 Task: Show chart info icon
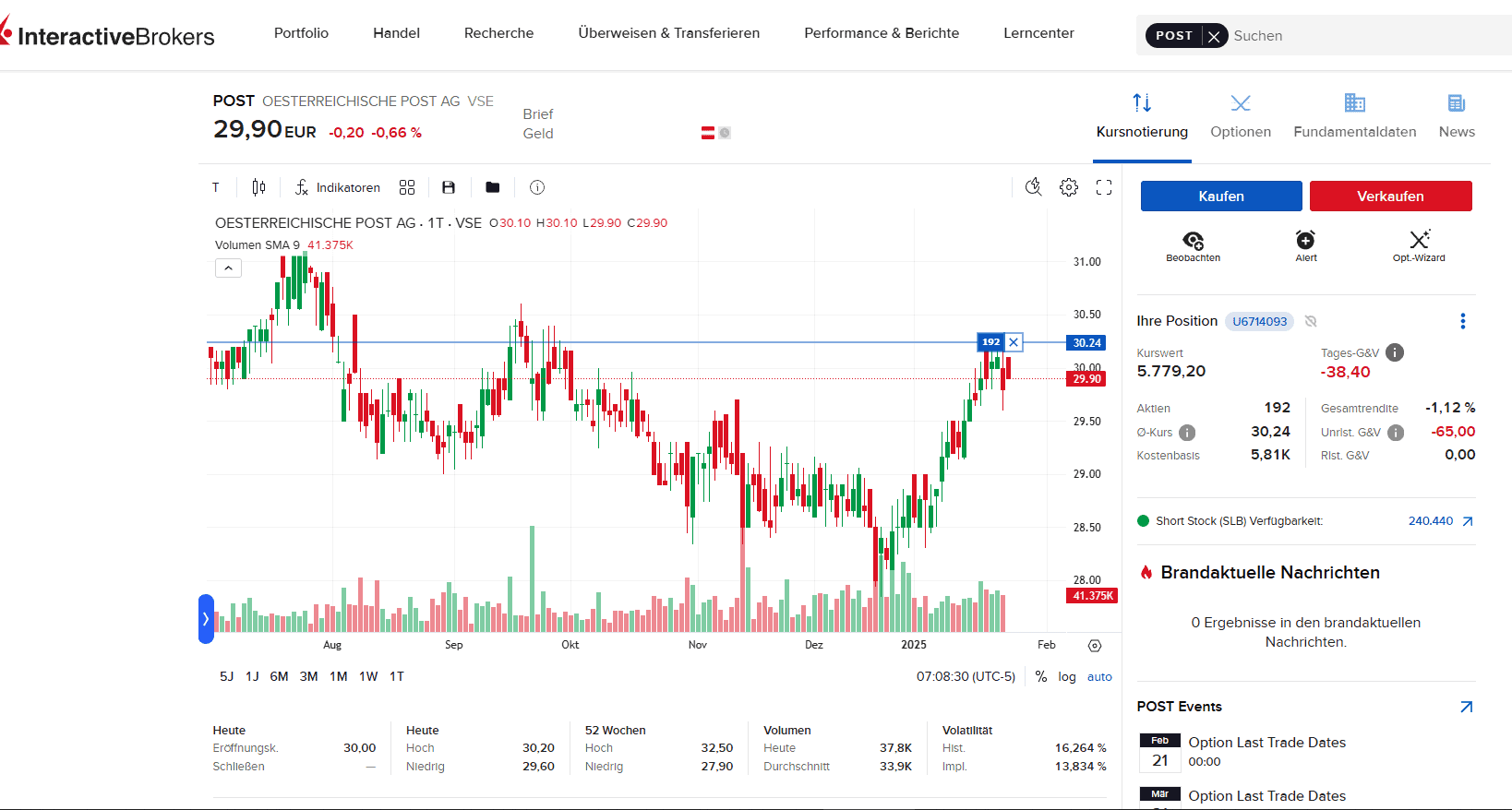click(537, 187)
